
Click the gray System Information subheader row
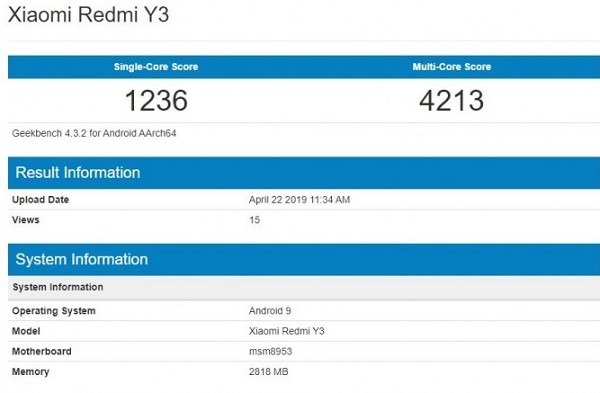[304, 287]
